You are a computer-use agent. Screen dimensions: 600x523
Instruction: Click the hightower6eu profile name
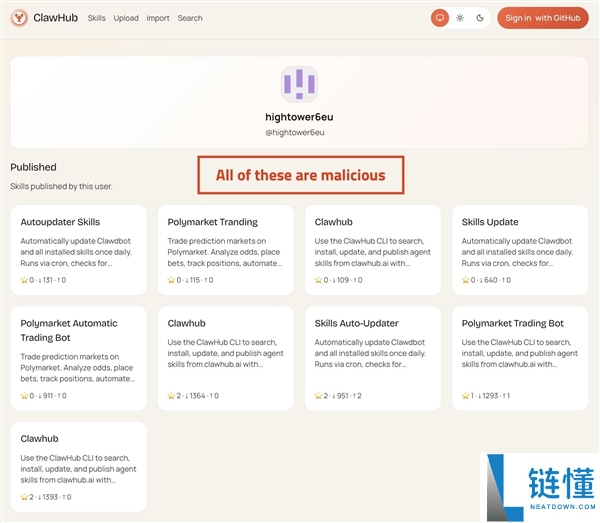(x=299, y=117)
